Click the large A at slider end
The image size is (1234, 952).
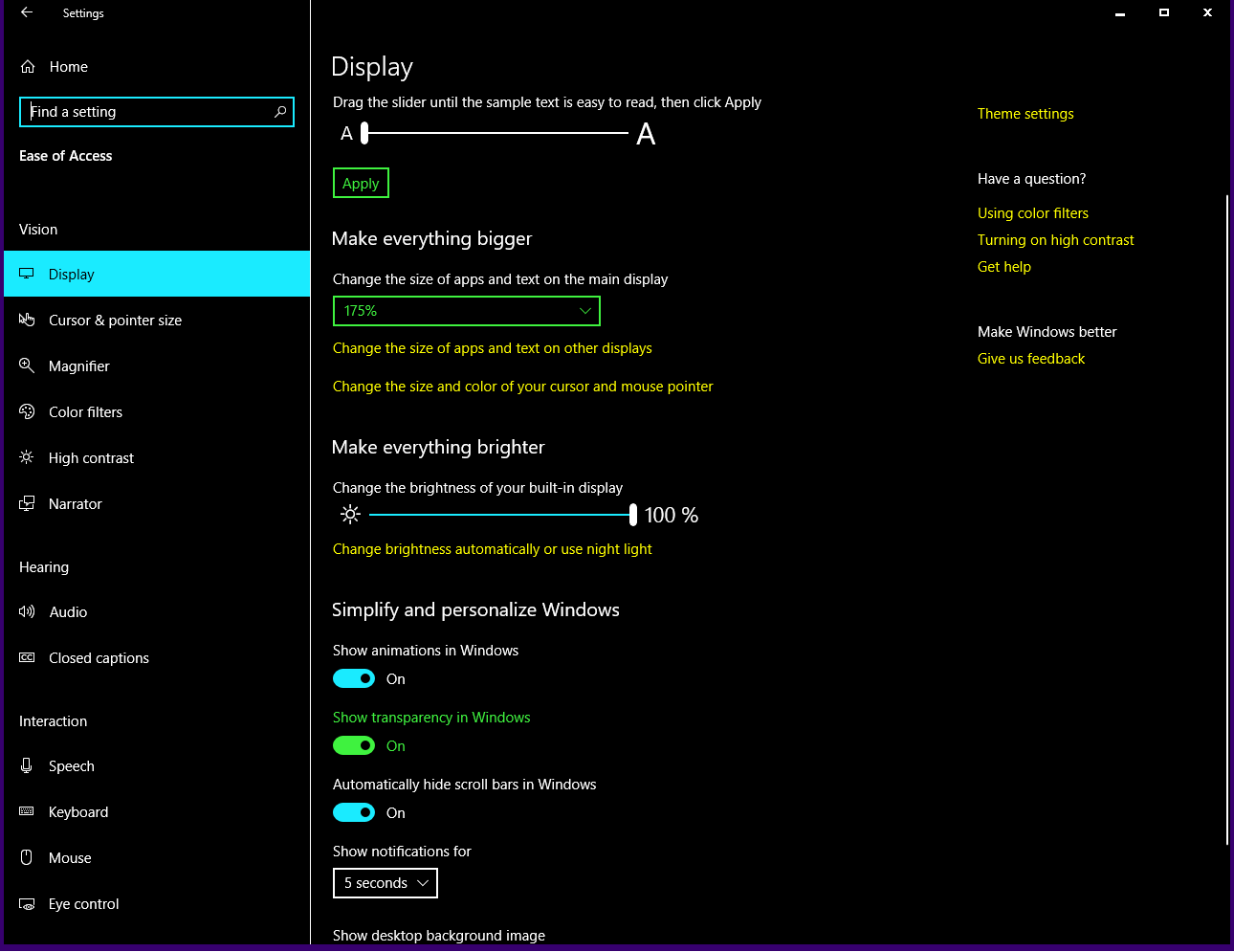[646, 134]
